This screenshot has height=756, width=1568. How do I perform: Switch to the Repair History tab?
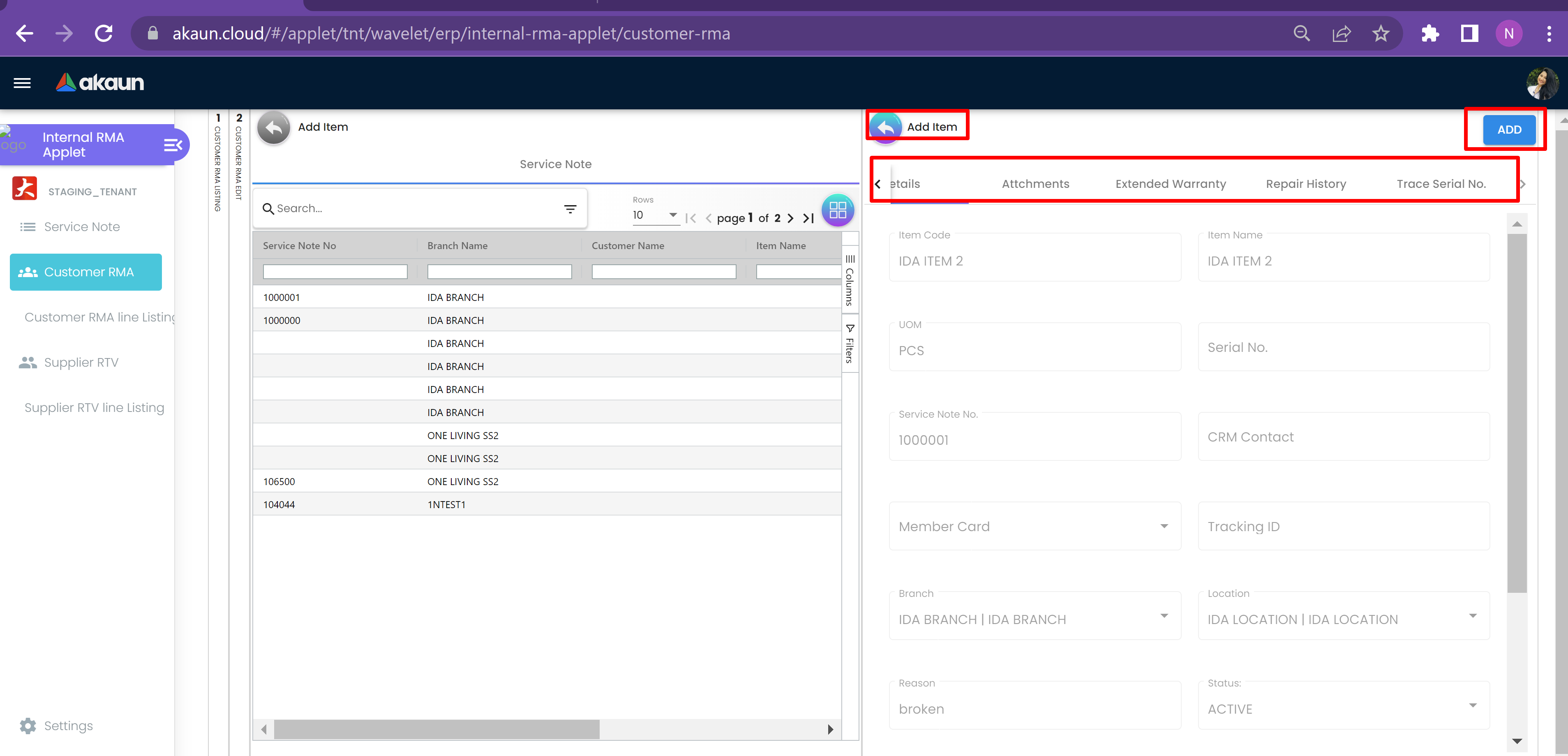click(x=1306, y=184)
